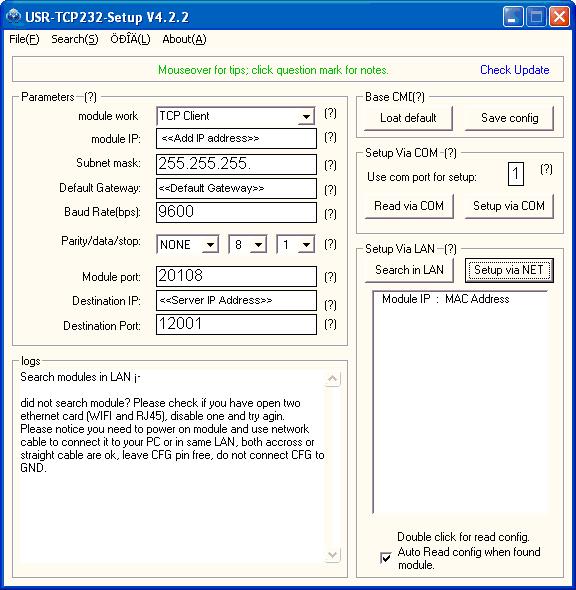The height and width of the screenshot is (590, 576).
Task: Click the Loat default button
Action: [408, 118]
